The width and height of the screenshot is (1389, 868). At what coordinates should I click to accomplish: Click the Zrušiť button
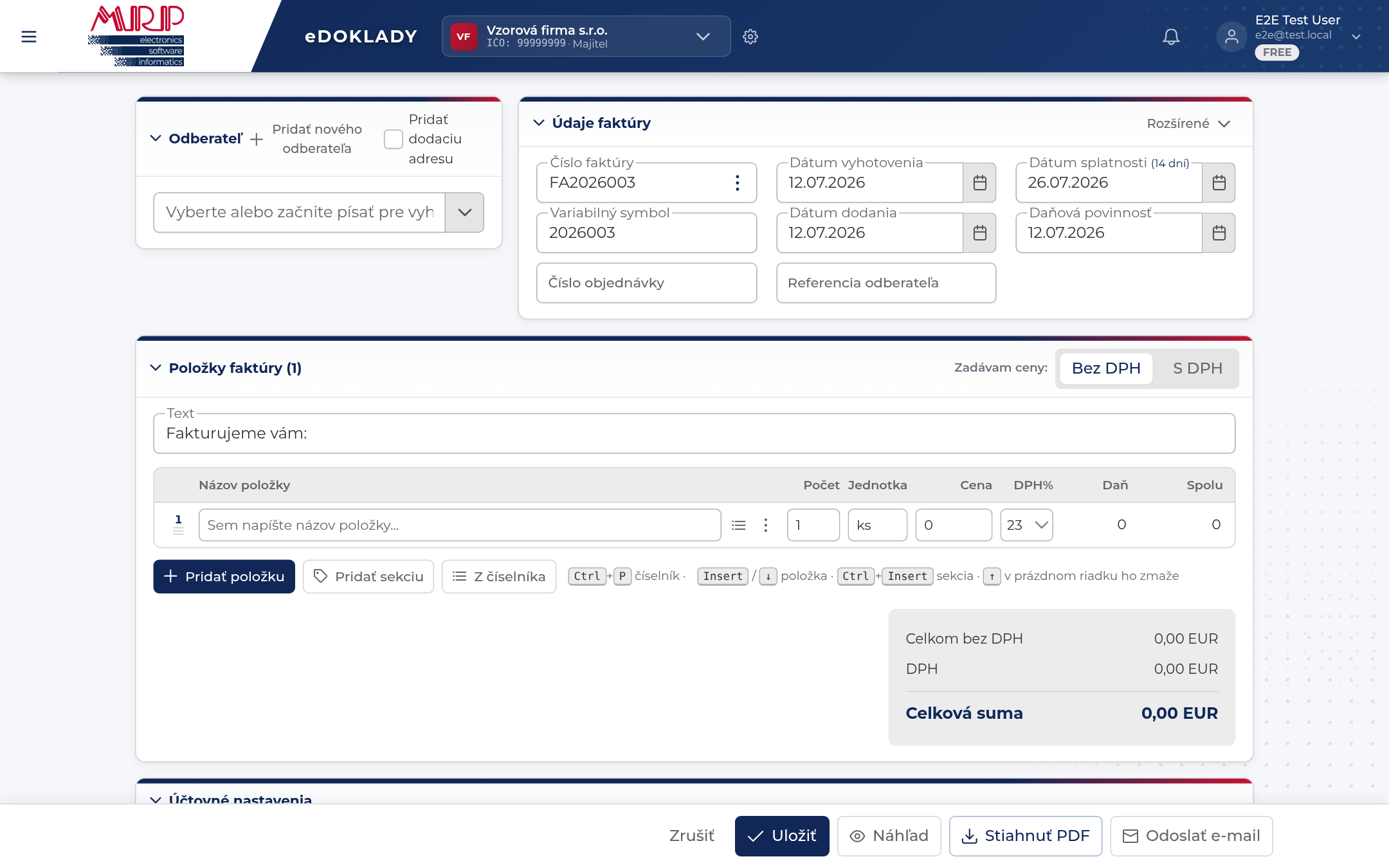[x=691, y=836]
